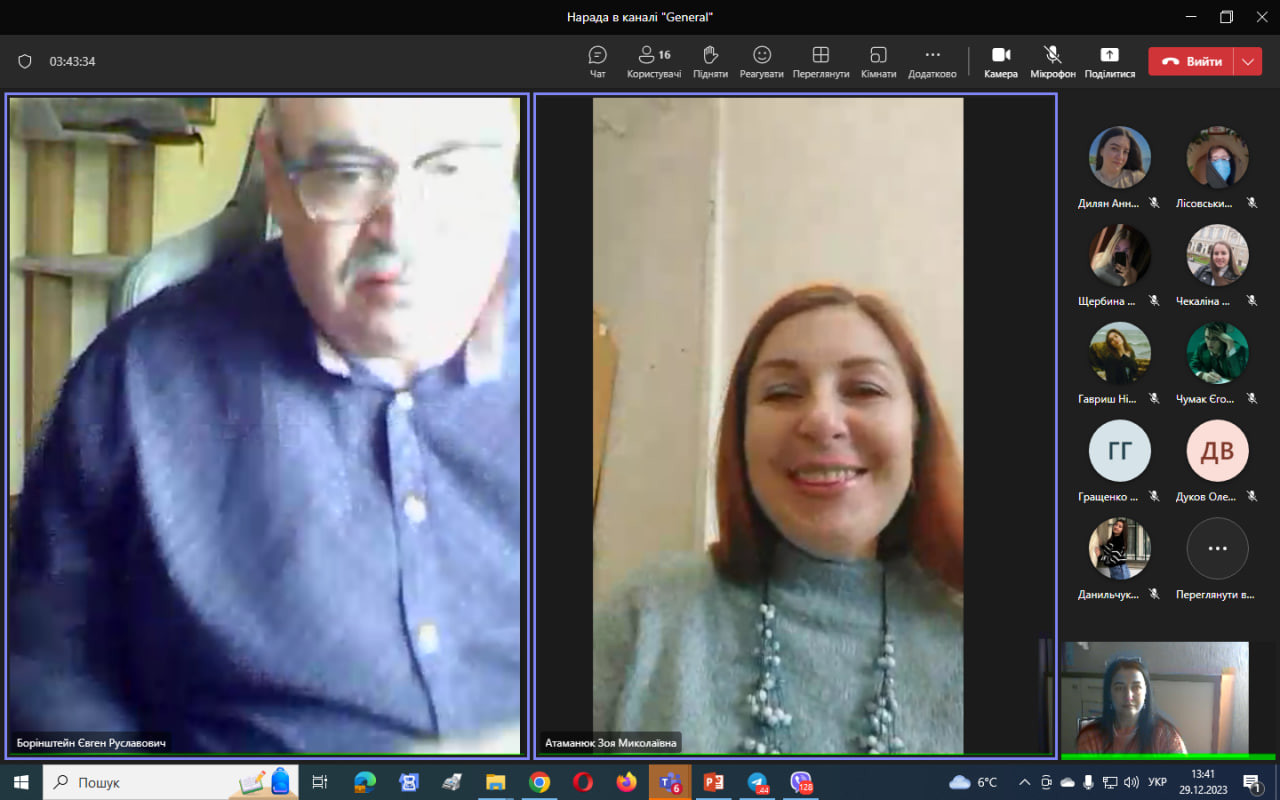Viewport: 1280px width, 800px height.
Task: Expand the hidden system tray icons chevron
Action: [x=1024, y=782]
